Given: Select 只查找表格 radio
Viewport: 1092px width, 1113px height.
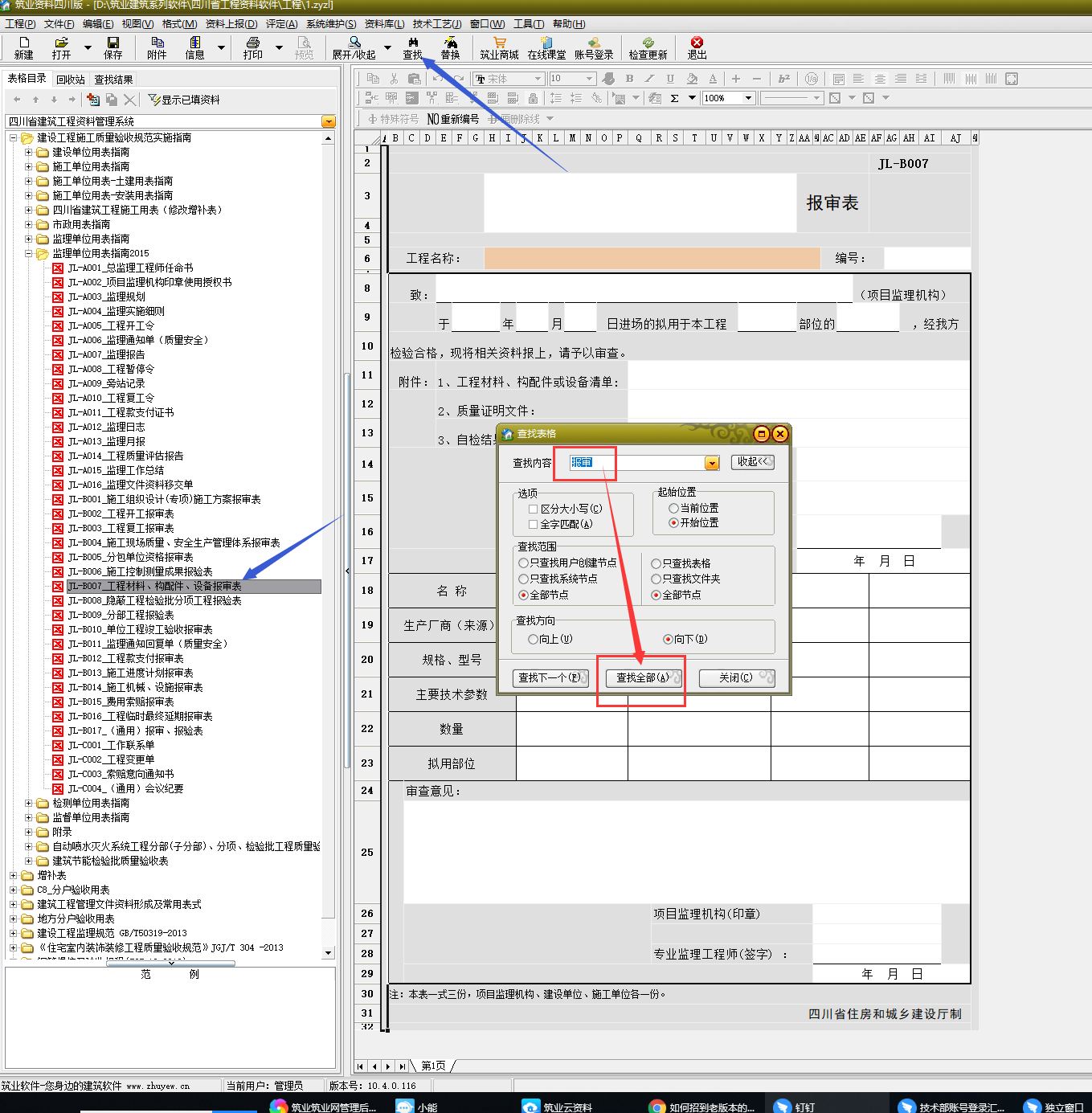Looking at the screenshot, I should point(656,563).
